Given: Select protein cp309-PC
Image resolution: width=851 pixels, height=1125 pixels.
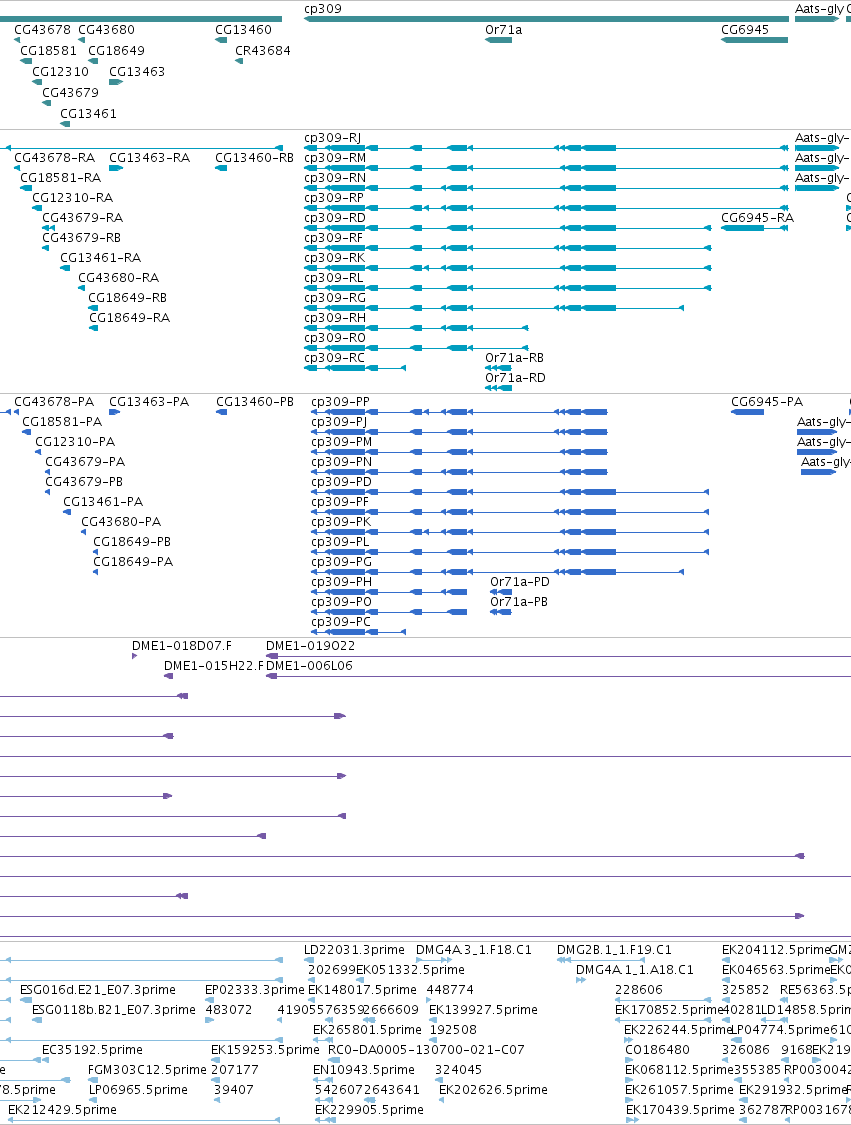Looking at the screenshot, I should pyautogui.click(x=342, y=622).
